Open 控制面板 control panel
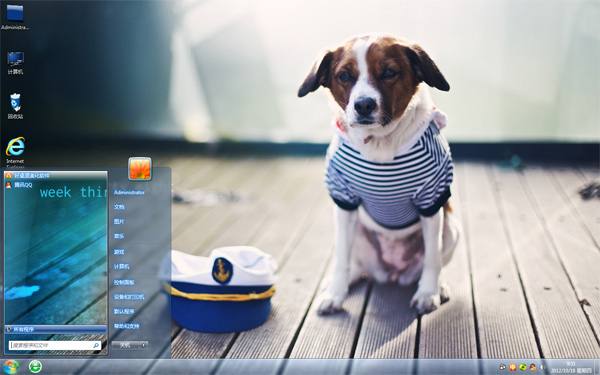The image size is (600, 375). pyautogui.click(x=124, y=282)
